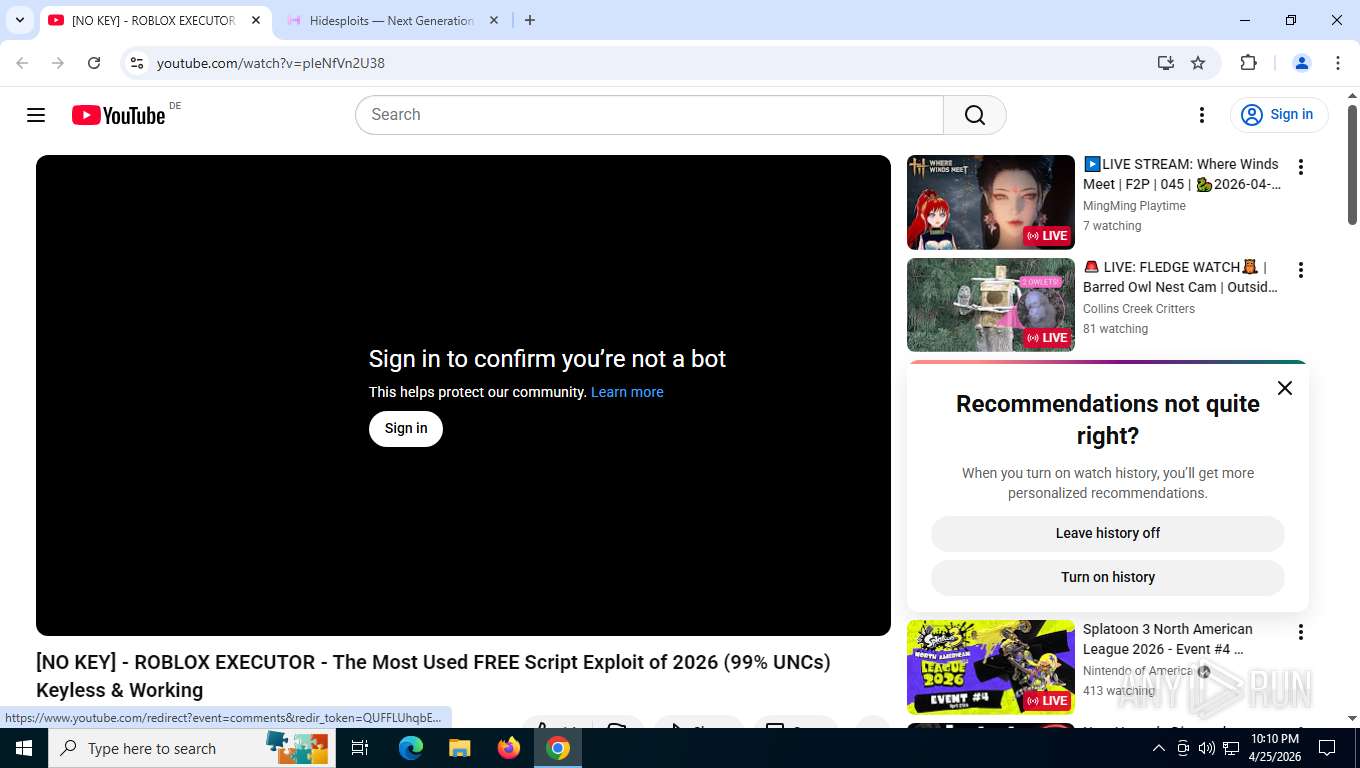Close the recommendations popup
Viewport: 1360px width, 768px height.
[x=1285, y=388]
